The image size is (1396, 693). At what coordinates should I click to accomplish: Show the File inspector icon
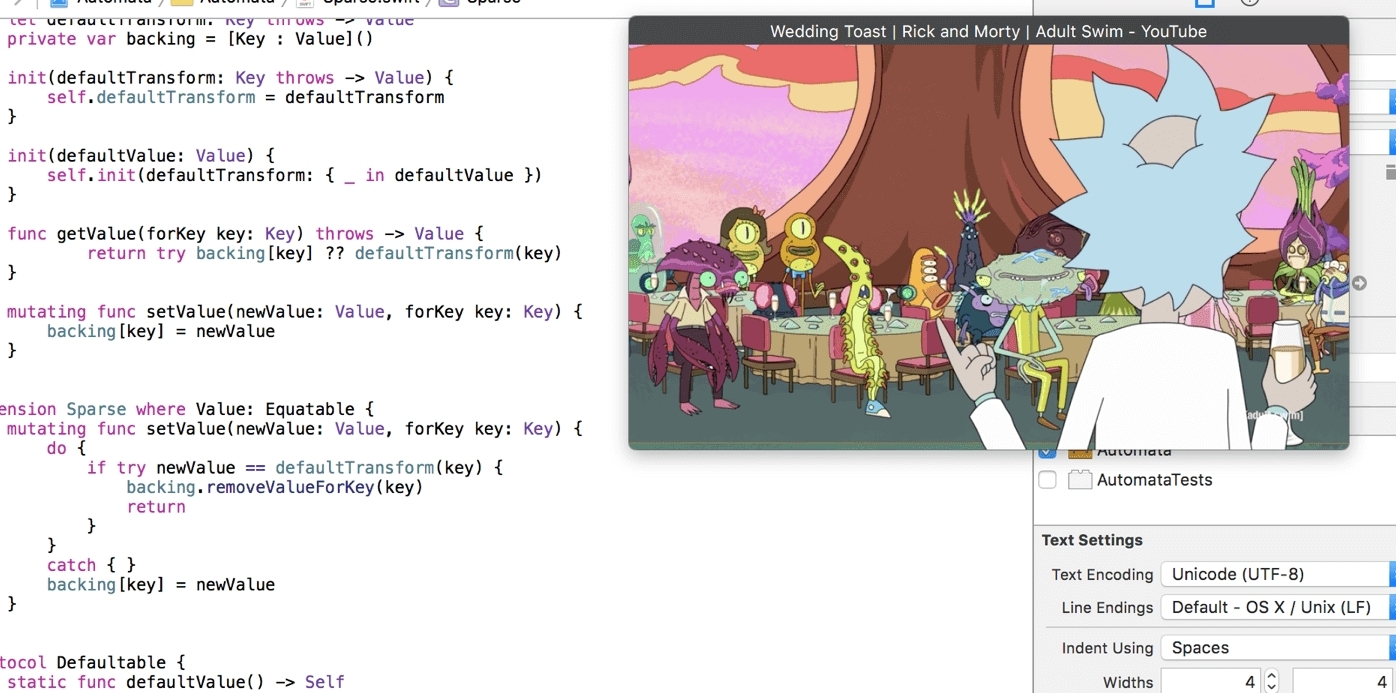pyautogui.click(x=1205, y=3)
